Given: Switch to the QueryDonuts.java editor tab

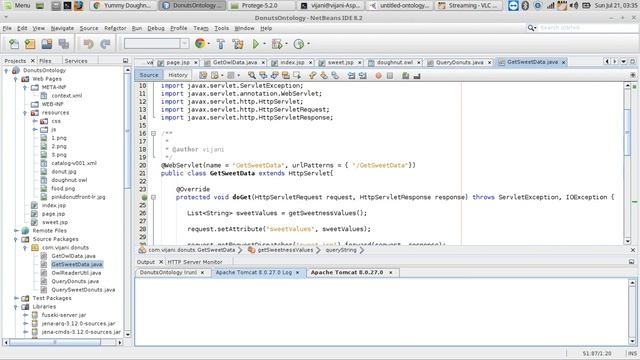Looking at the screenshot, I should 459,62.
